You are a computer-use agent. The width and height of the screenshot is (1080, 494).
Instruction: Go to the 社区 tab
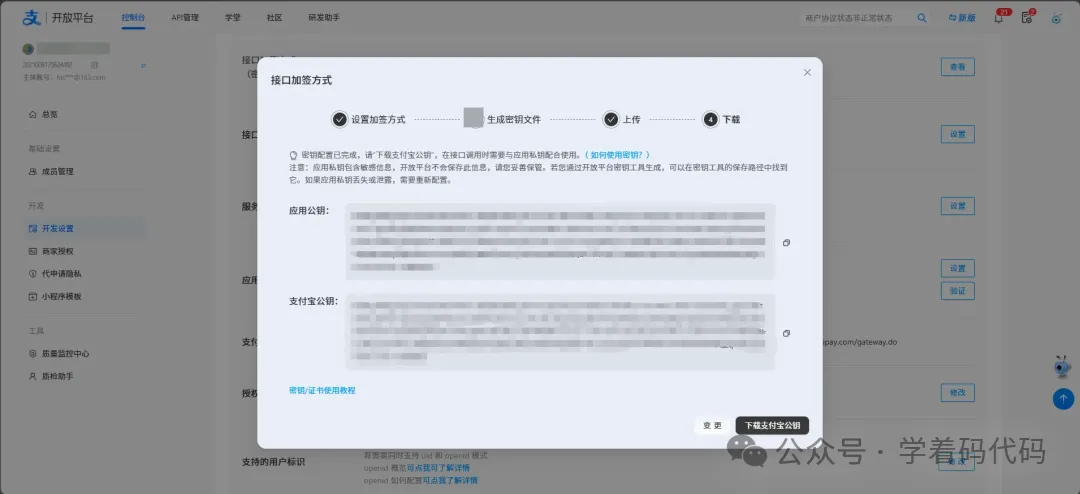(274, 18)
